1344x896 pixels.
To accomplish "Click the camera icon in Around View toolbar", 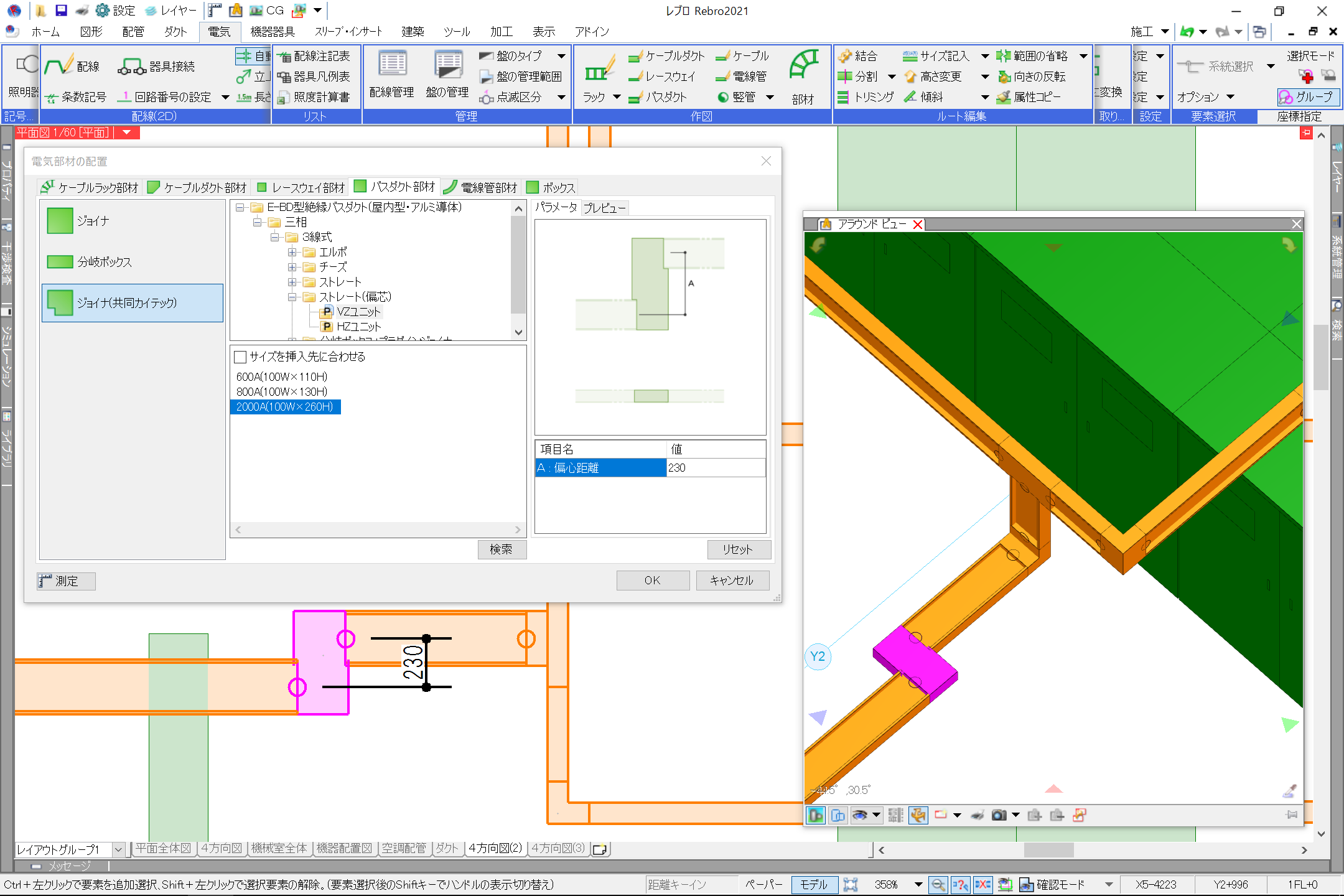I will 999,815.
